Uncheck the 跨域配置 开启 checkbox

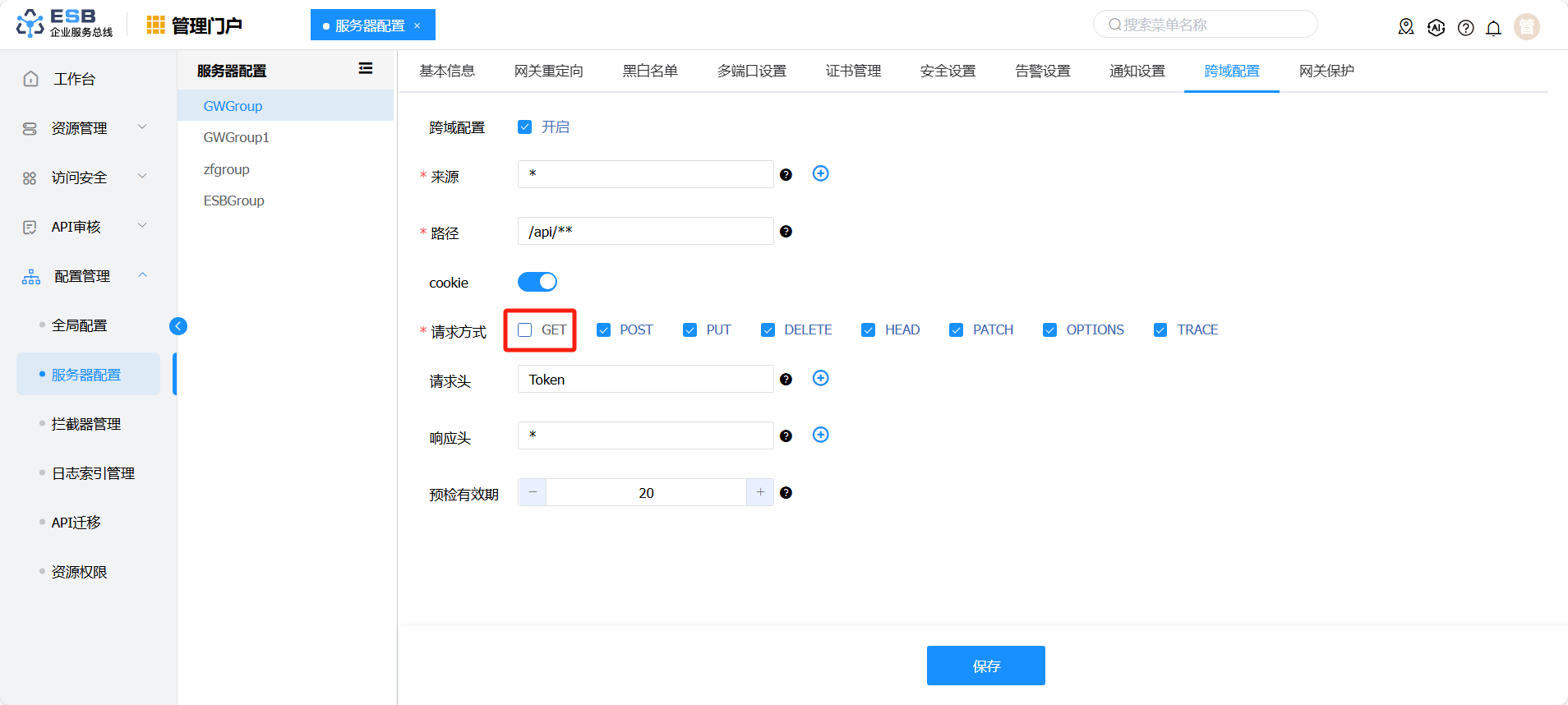point(524,127)
